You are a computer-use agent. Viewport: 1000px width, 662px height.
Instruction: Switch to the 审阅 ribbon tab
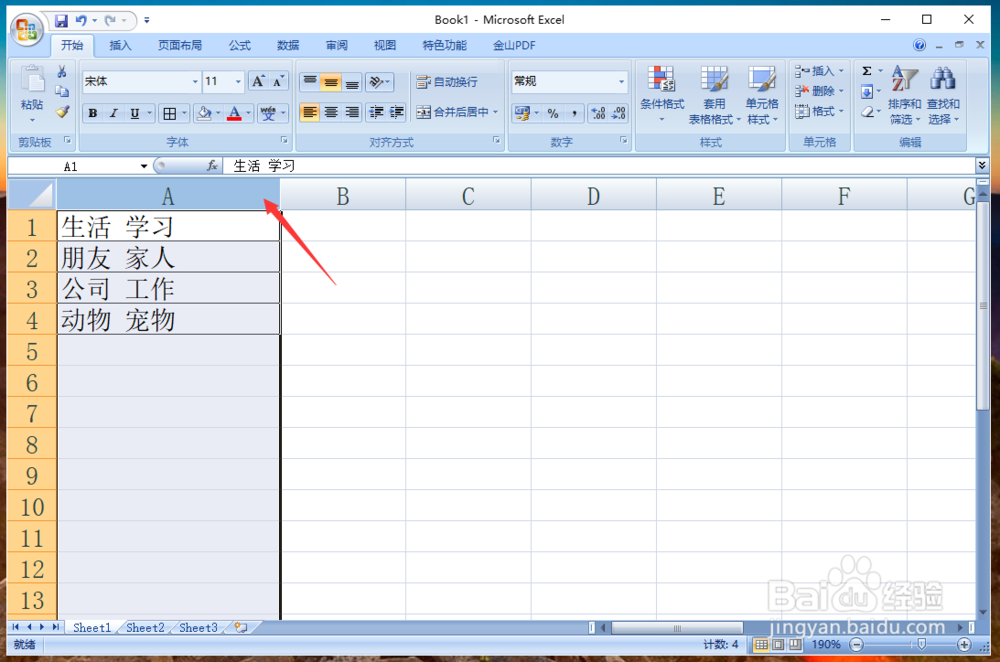337,45
